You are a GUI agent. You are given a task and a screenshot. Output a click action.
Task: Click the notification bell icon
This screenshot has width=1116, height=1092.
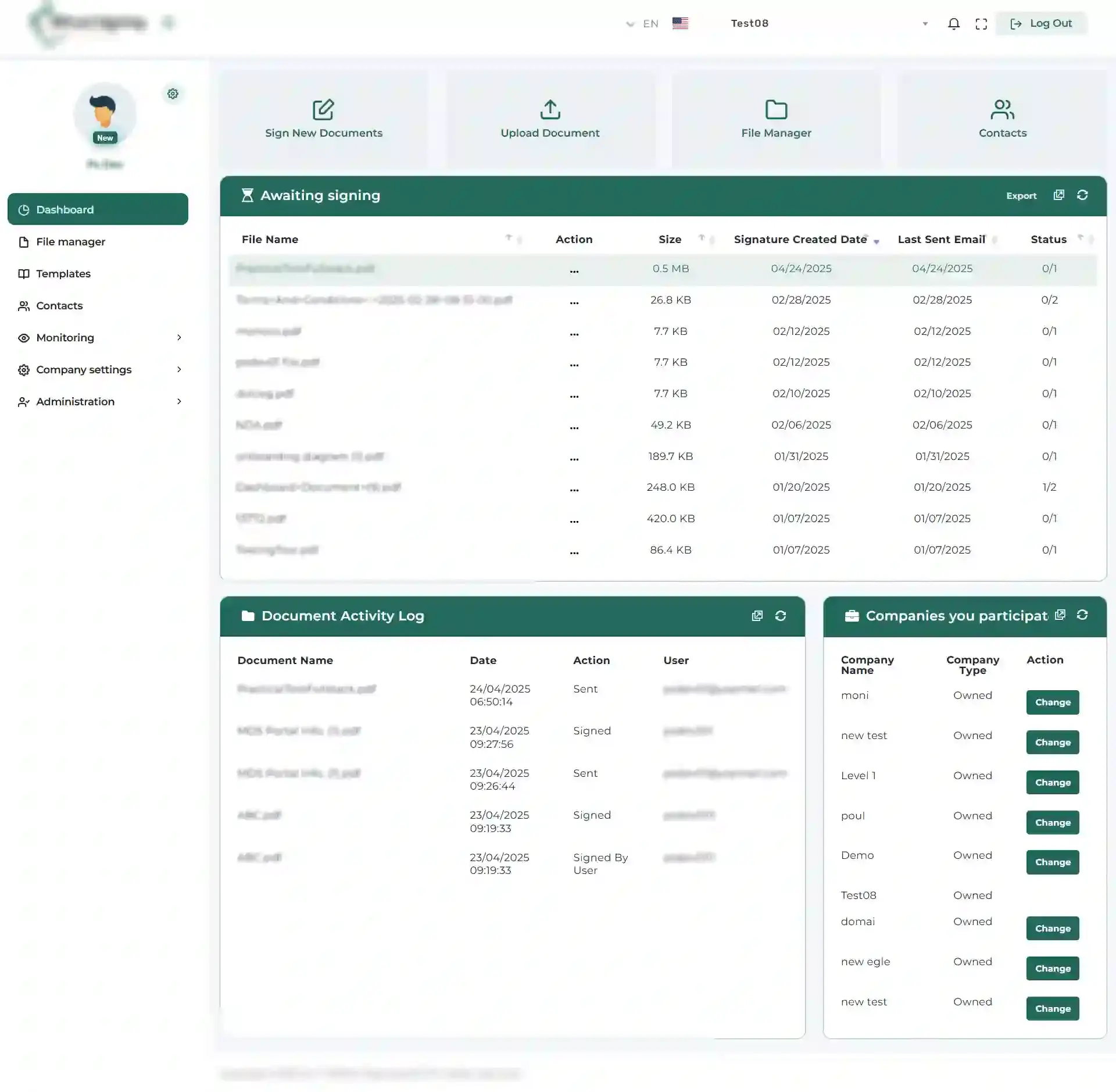(x=953, y=24)
